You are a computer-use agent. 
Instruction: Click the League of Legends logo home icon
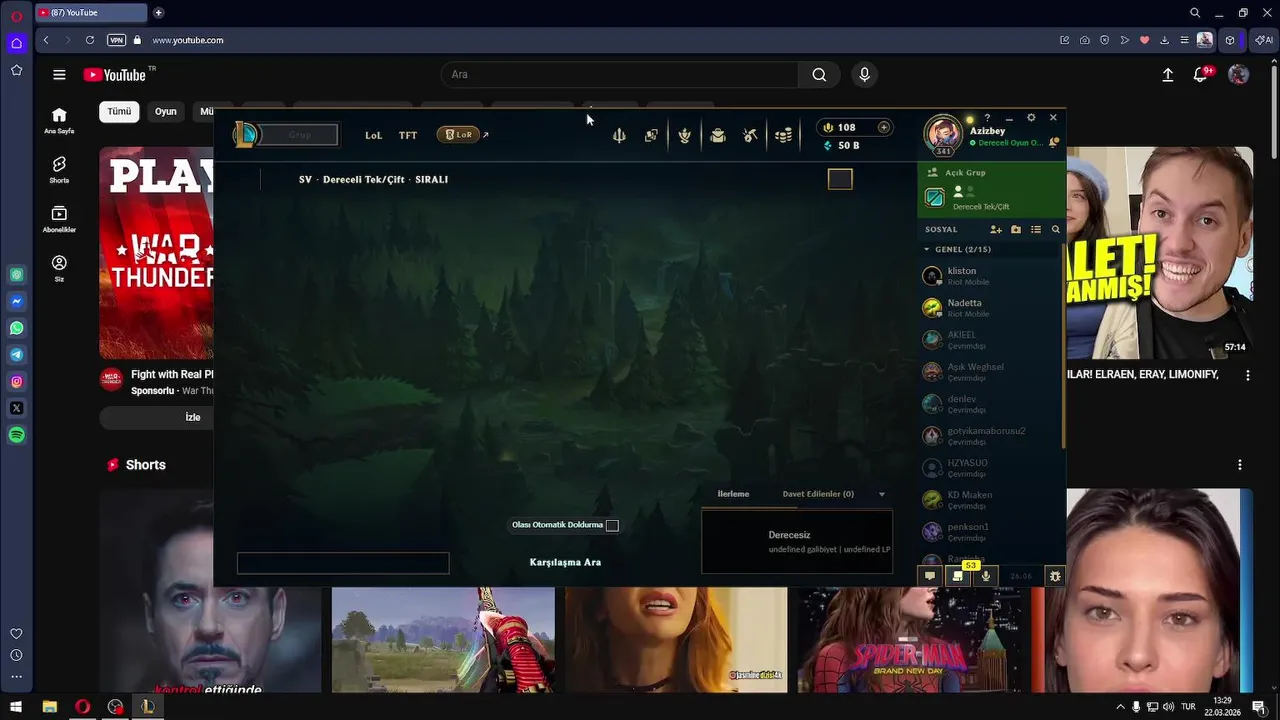coord(245,134)
